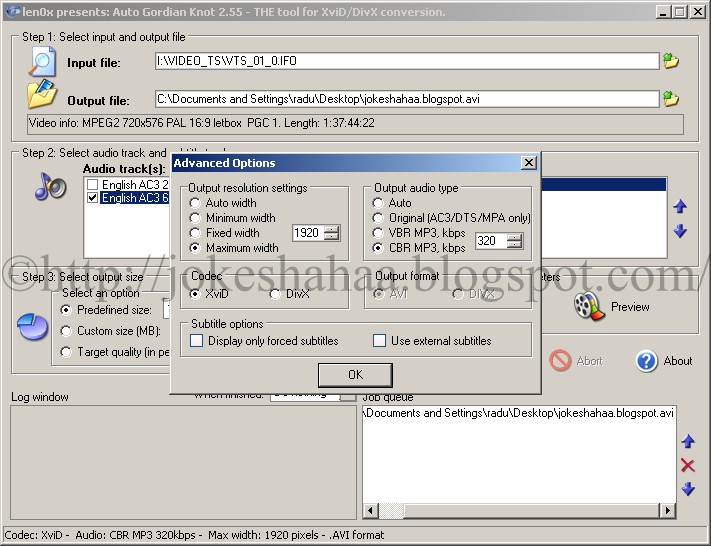Image resolution: width=711 pixels, height=546 pixels.
Task: Maximize the Auto Gordian Knot window
Action: [x=680, y=12]
